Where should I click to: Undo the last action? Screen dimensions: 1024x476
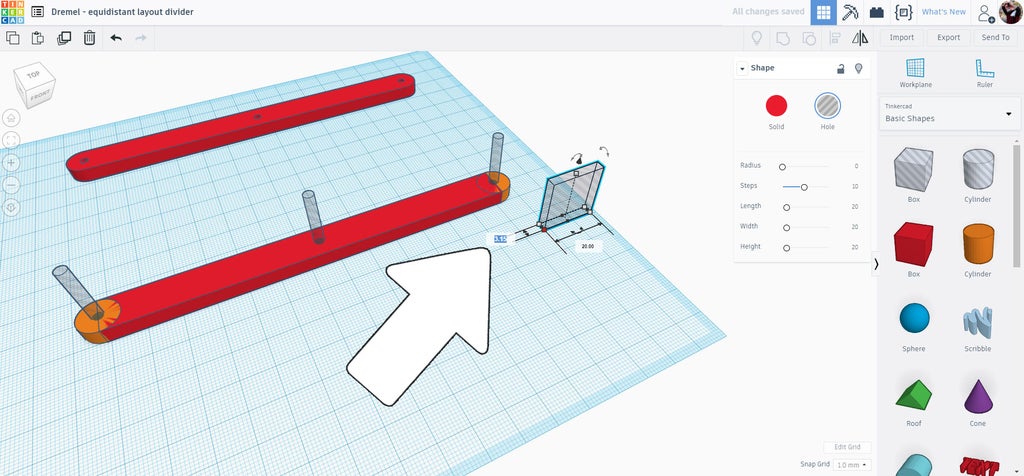point(116,38)
